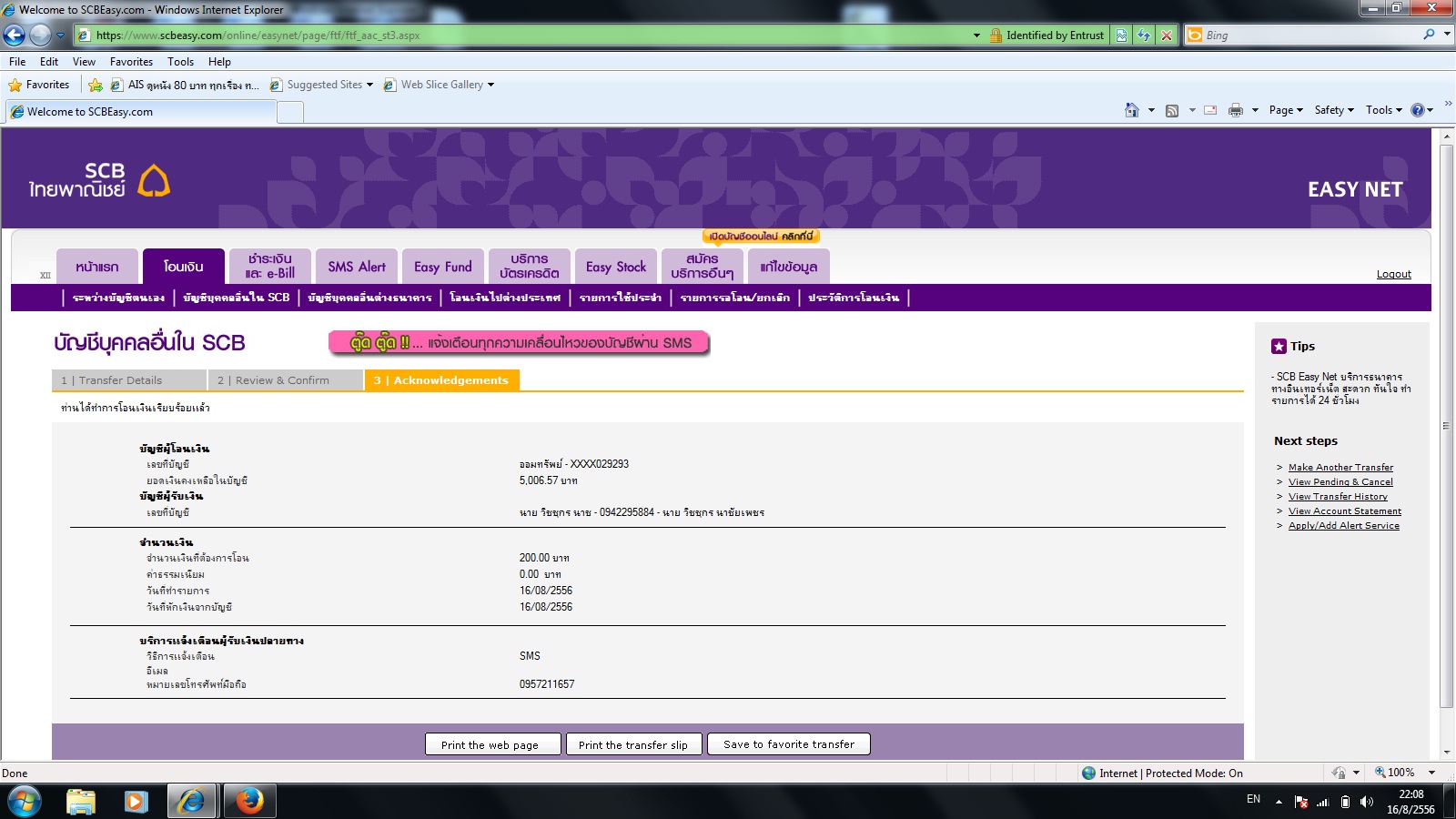Image resolution: width=1456 pixels, height=819 pixels.
Task: Open the Favorites star button
Action: point(39,85)
